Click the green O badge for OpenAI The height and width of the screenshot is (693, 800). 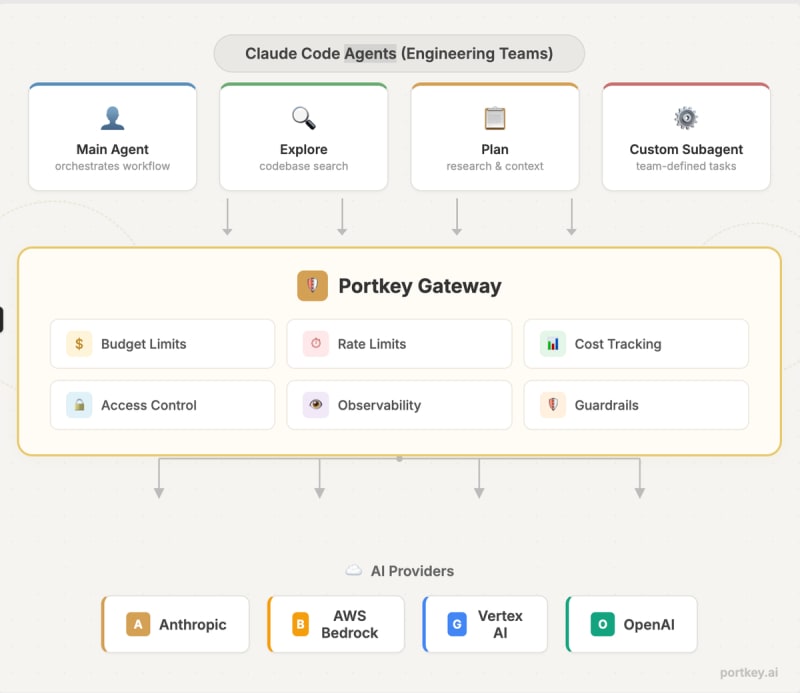603,624
